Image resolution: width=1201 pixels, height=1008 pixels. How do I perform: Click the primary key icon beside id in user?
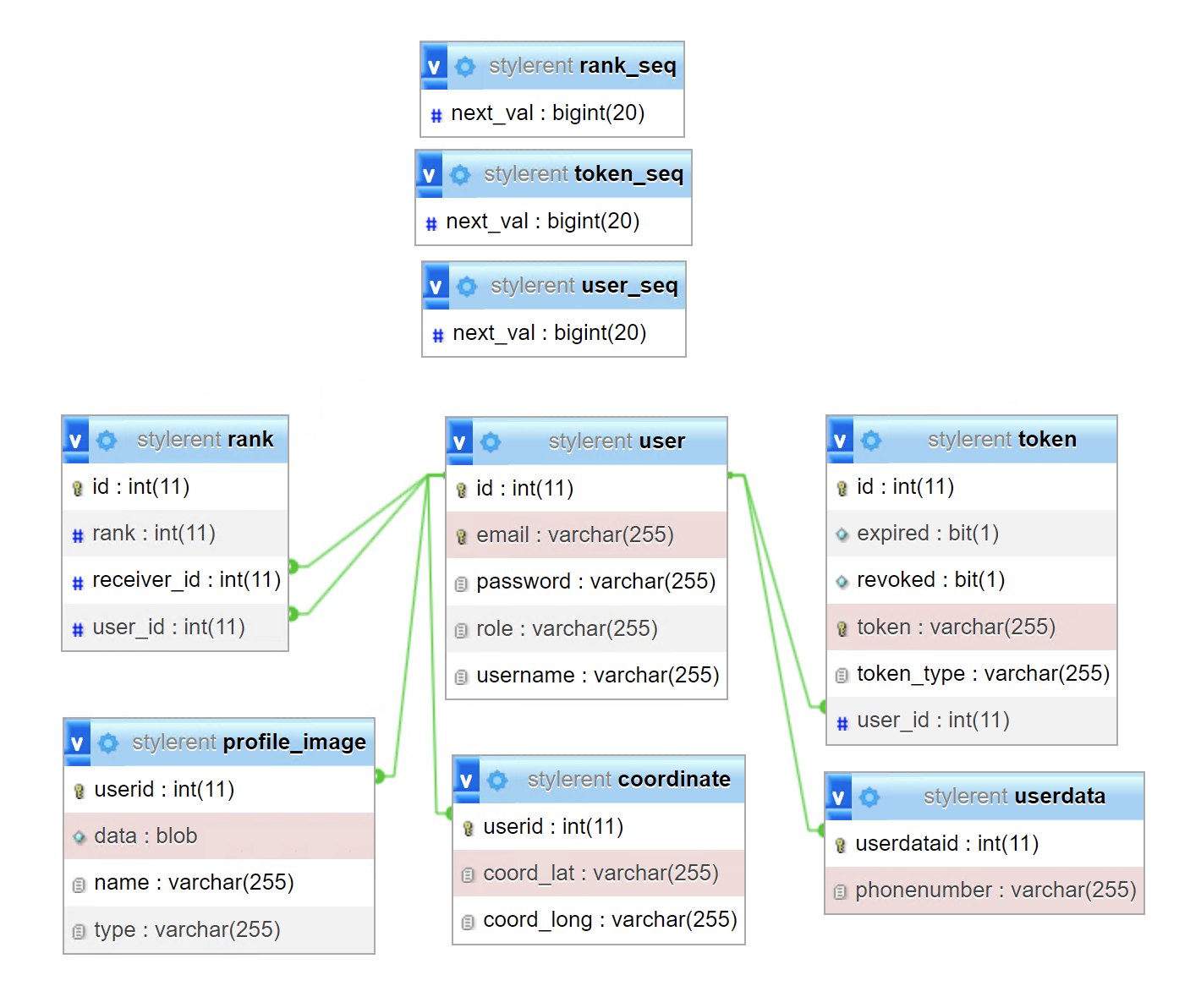[x=461, y=488]
